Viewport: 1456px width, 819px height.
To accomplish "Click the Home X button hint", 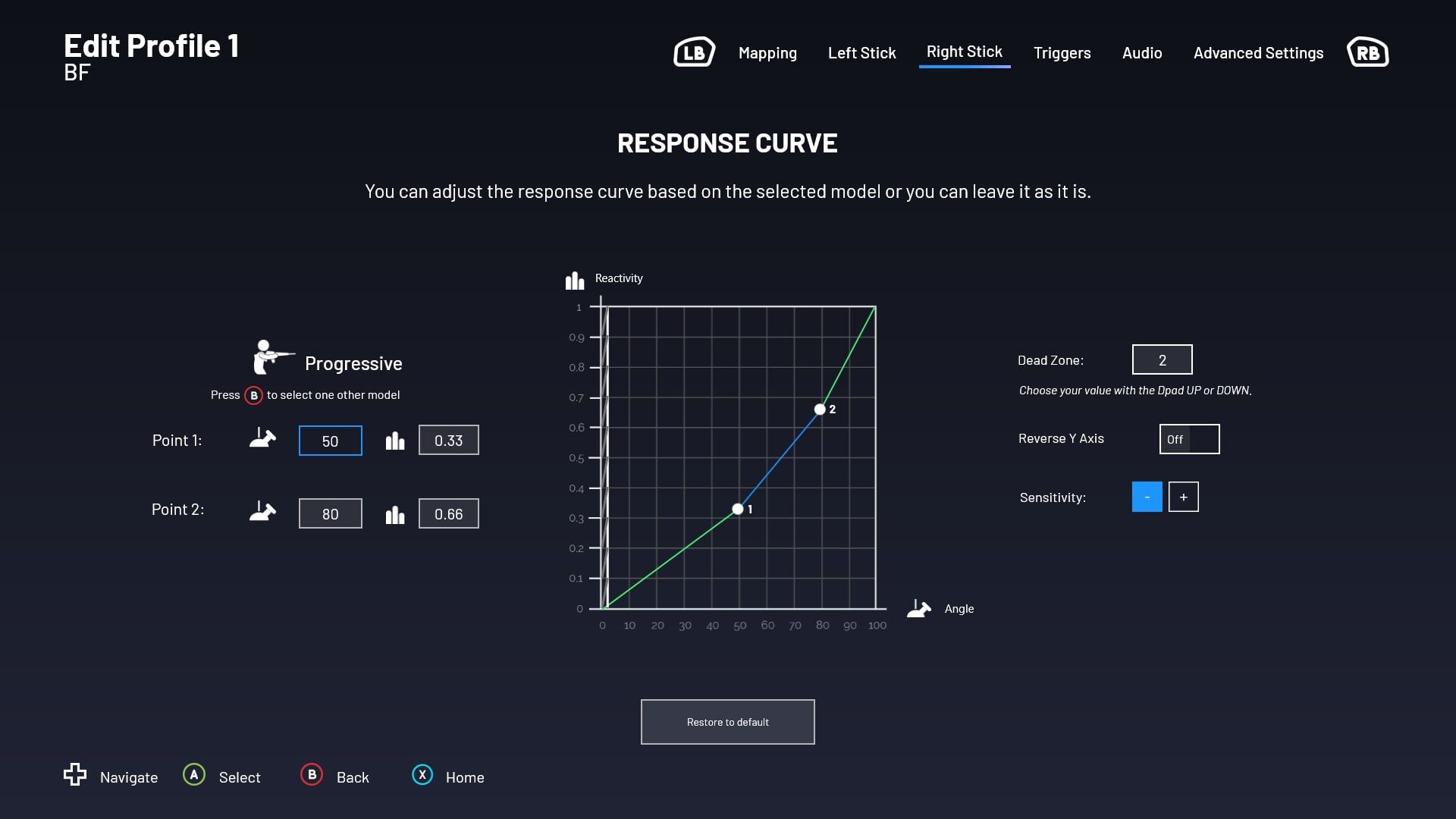I will (422, 775).
